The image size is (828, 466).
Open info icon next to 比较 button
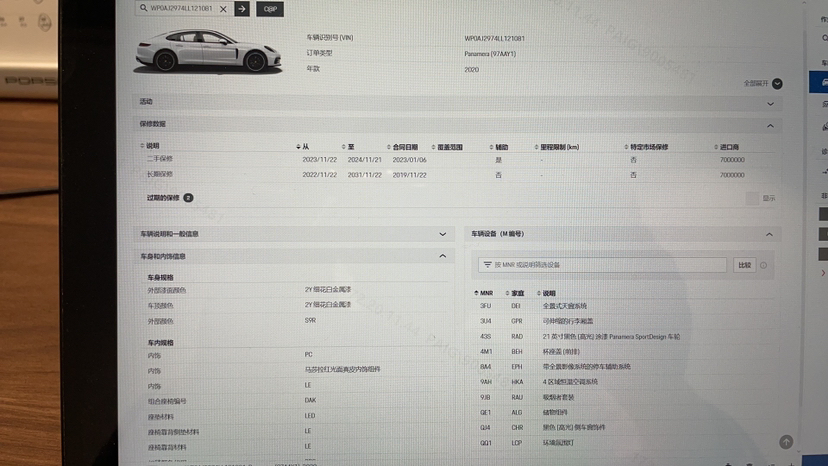764,266
